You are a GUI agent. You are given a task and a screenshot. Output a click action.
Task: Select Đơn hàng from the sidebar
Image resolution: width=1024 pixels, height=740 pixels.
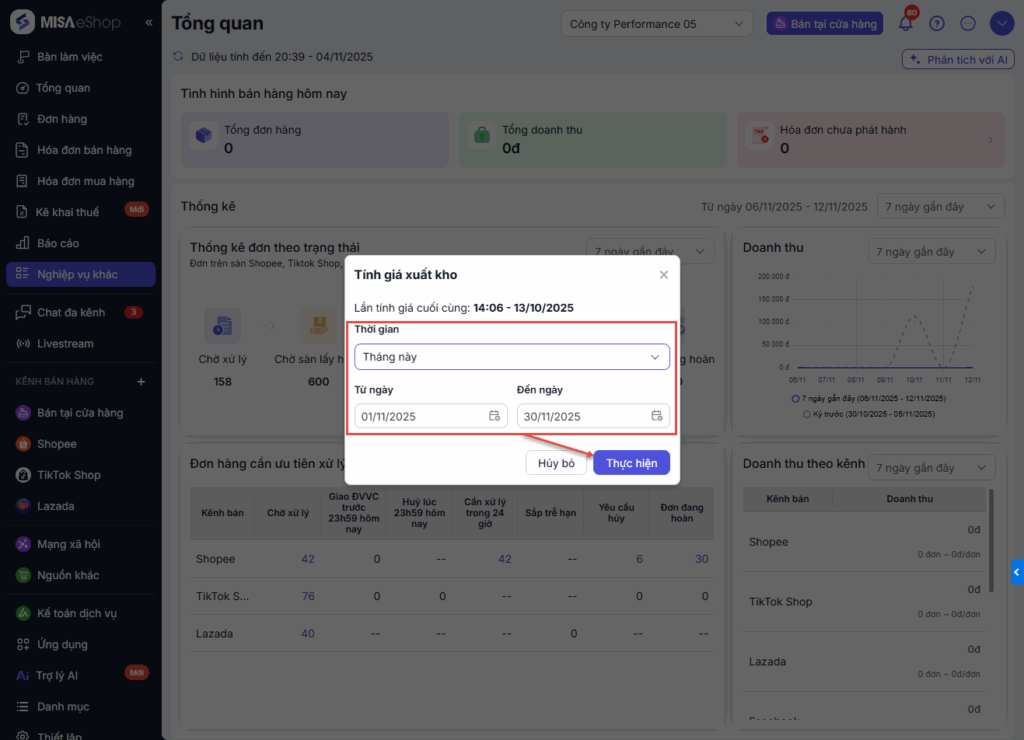click(62, 119)
